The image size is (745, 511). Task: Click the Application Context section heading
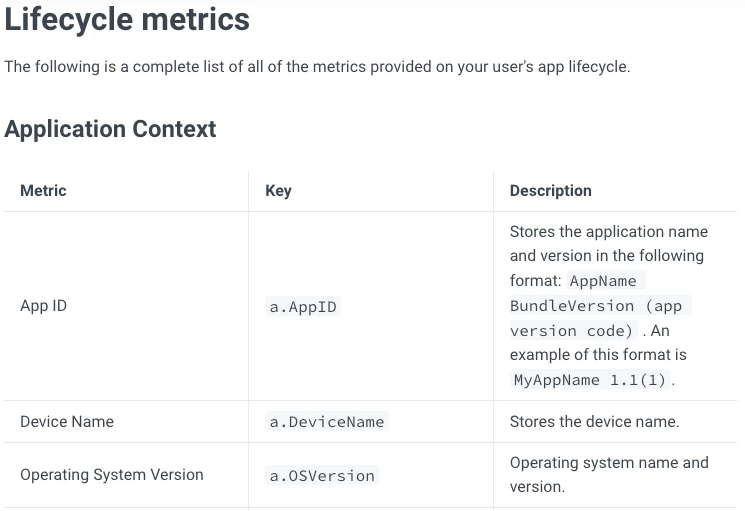click(x=110, y=129)
